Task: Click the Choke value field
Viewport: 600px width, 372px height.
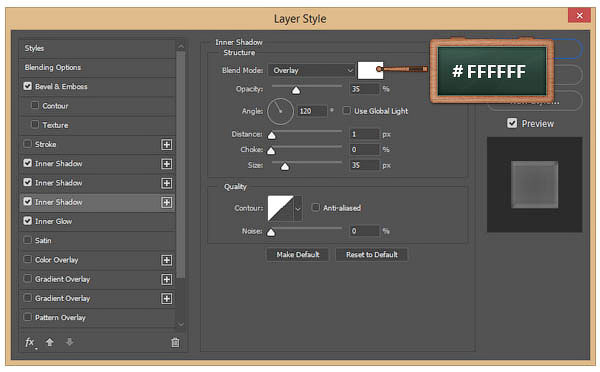Action: 364,150
